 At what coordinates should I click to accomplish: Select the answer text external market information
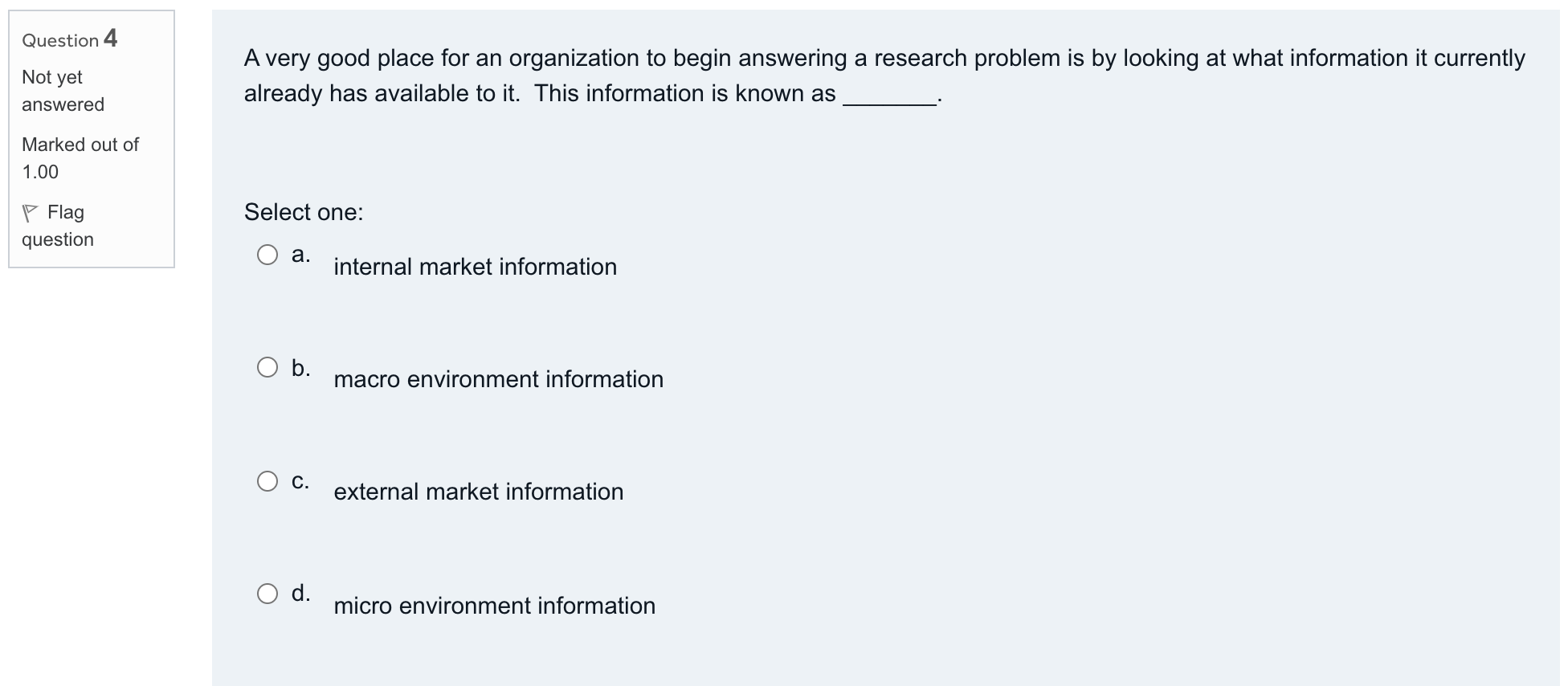click(x=478, y=492)
